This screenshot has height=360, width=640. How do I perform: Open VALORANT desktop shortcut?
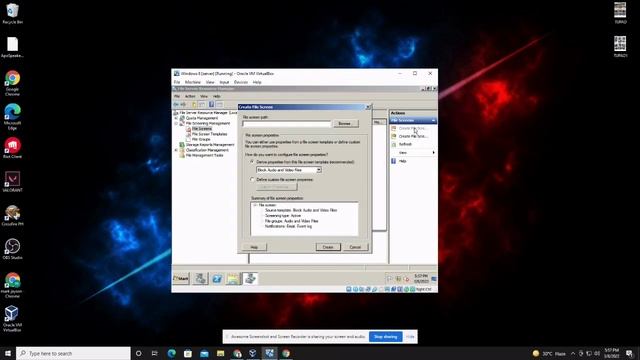pos(12,182)
